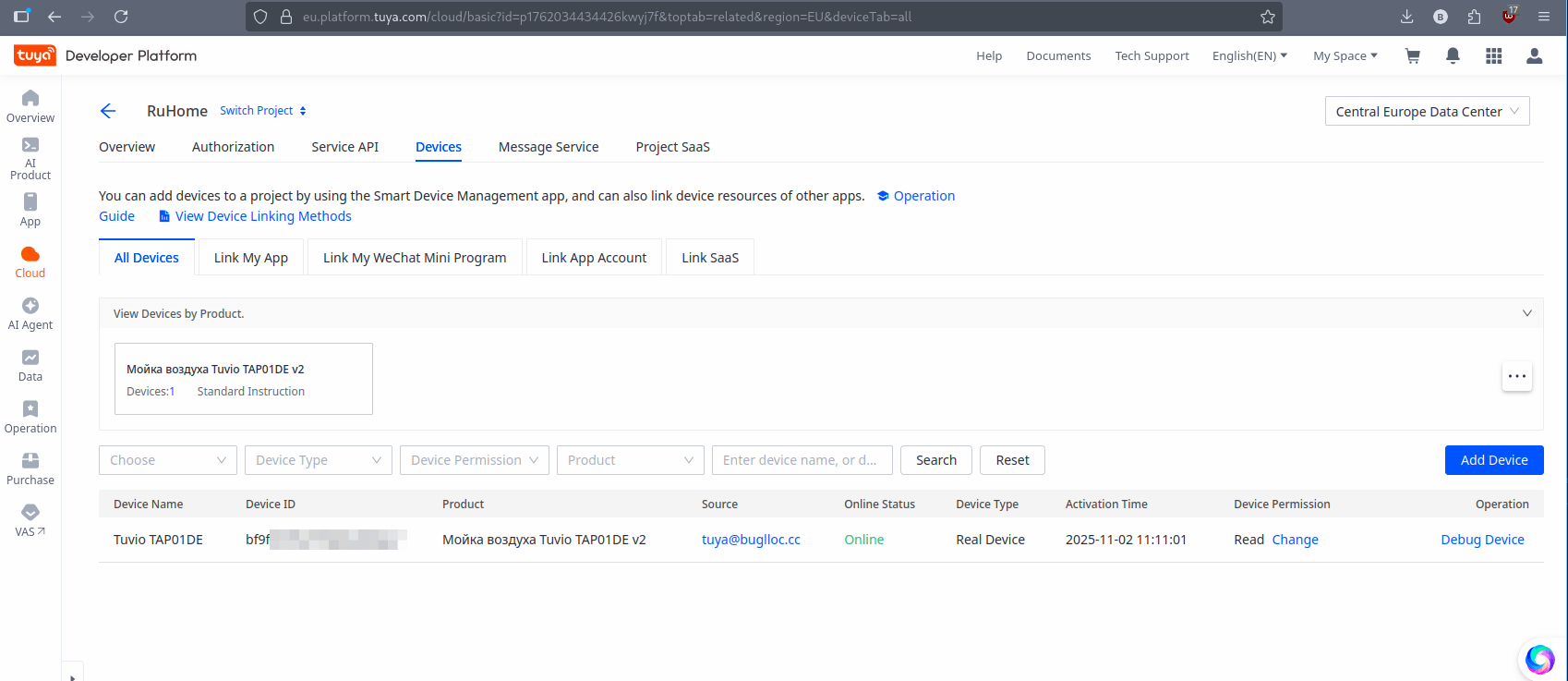The image size is (1568, 681).
Task: Open the Device Type dropdown filter
Action: pyautogui.click(x=318, y=460)
